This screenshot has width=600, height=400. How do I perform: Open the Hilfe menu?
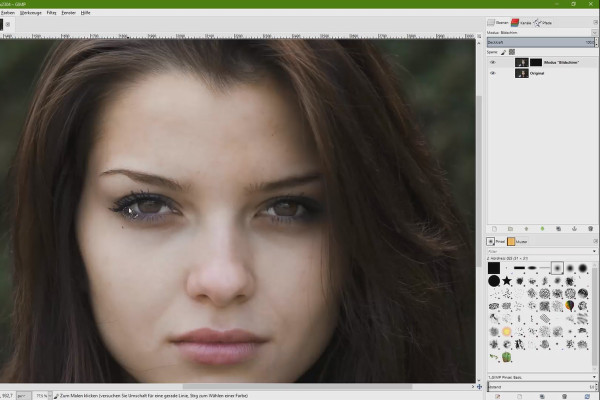[x=85, y=13]
